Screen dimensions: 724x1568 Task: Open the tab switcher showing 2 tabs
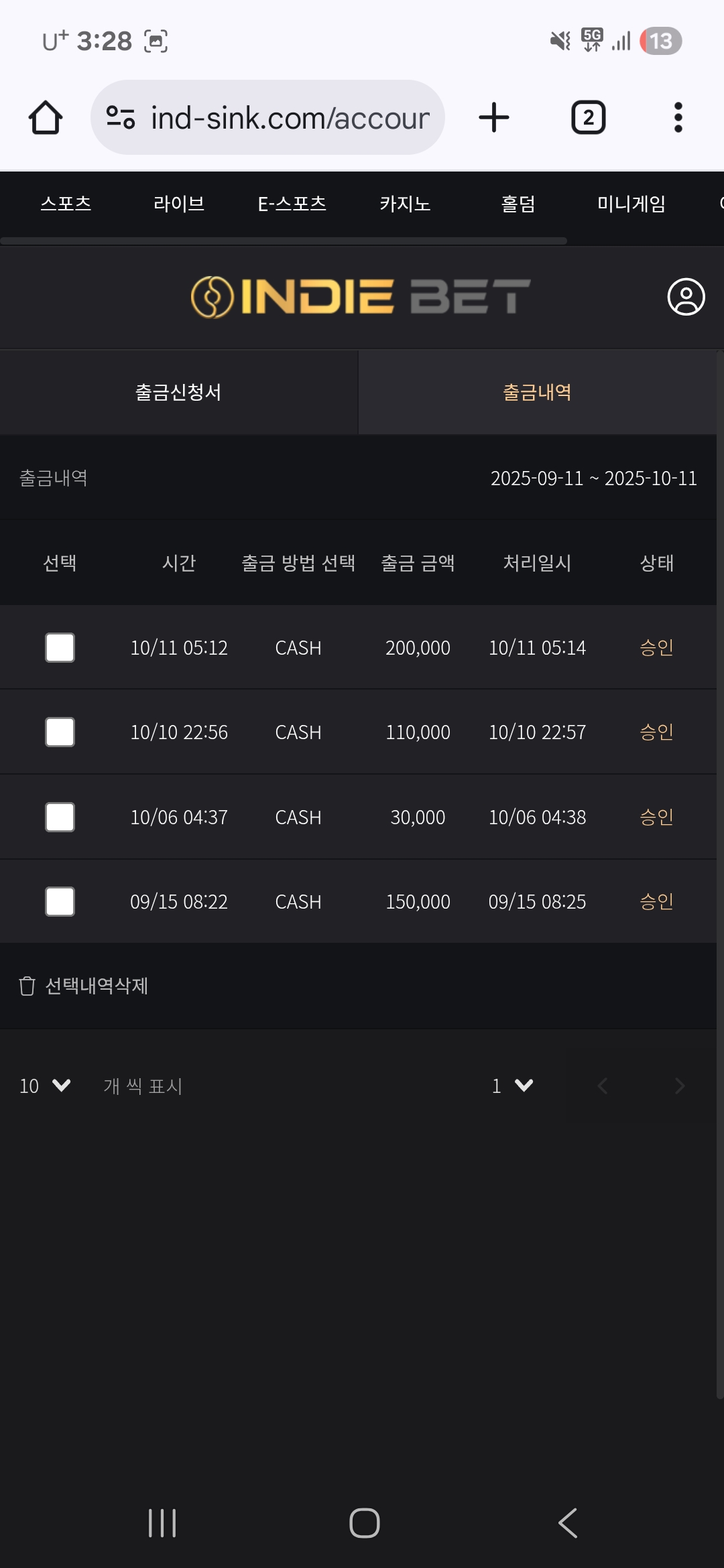pyautogui.click(x=588, y=118)
